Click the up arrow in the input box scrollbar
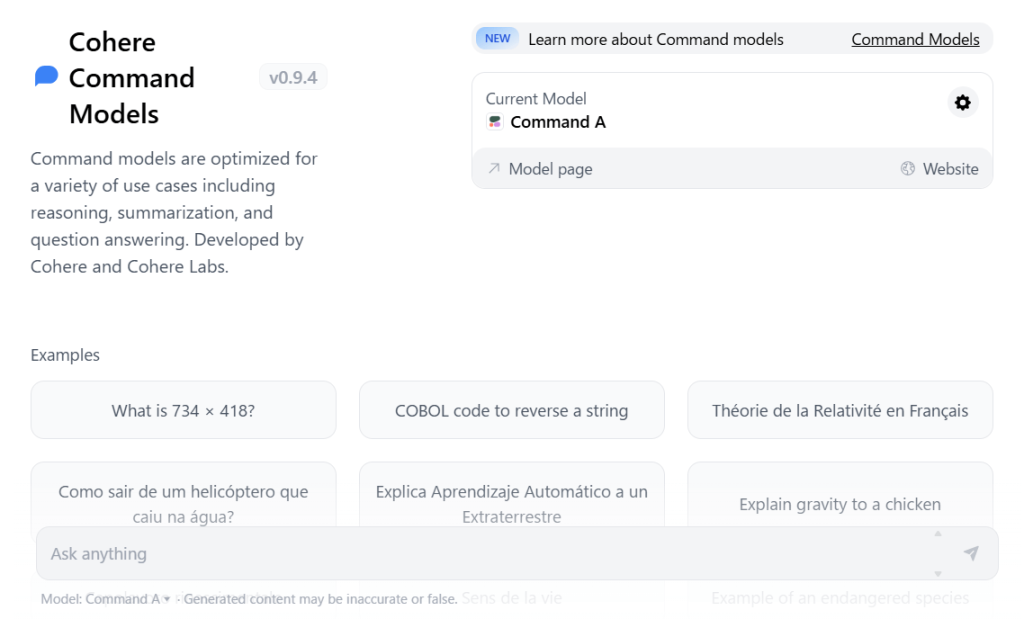The height and width of the screenshot is (619, 1024). 937,534
